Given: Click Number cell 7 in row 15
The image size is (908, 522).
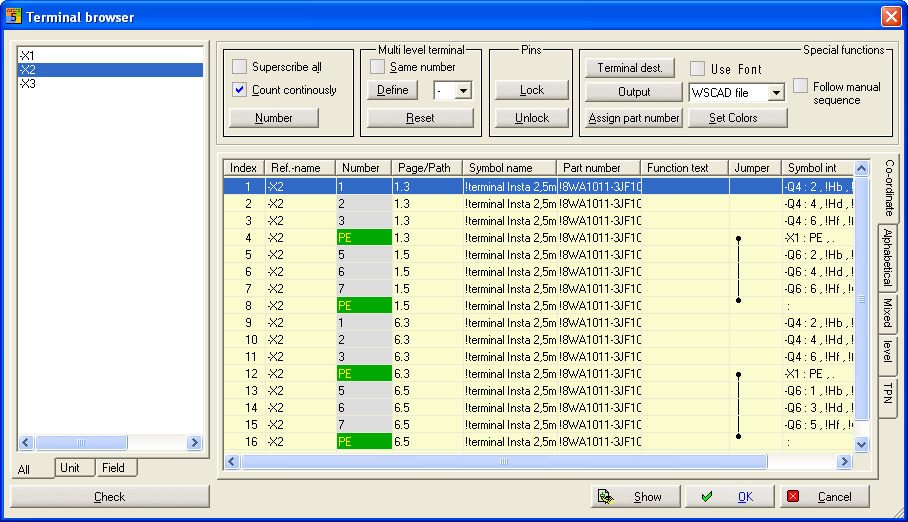Looking at the screenshot, I should pos(364,425).
